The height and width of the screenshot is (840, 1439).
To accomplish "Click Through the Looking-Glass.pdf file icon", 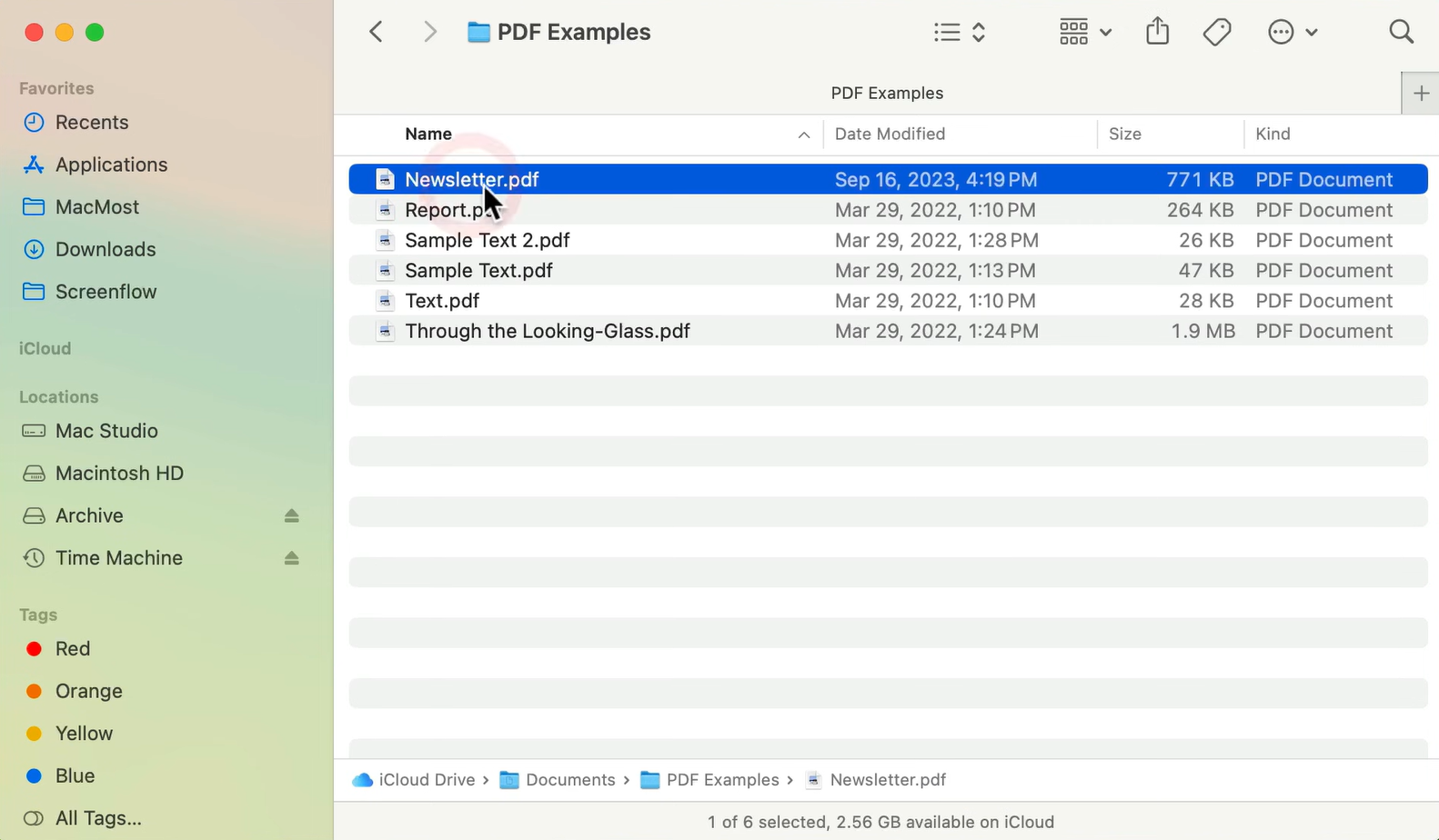I will pos(386,331).
